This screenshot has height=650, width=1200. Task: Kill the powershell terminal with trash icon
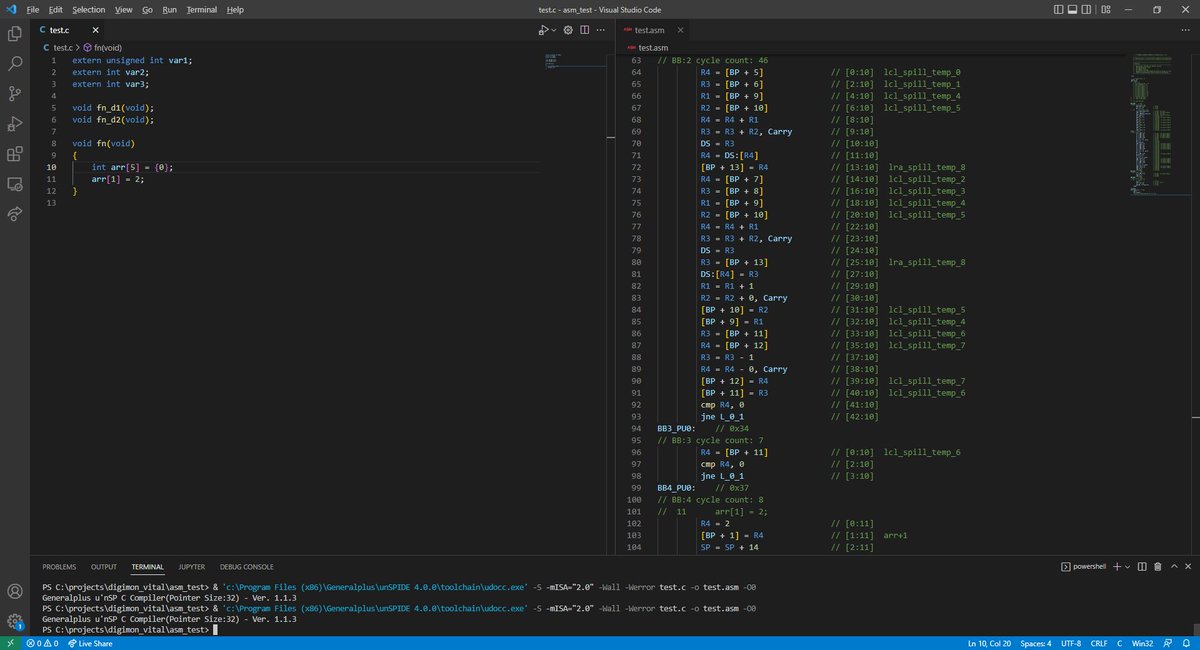(1157, 567)
